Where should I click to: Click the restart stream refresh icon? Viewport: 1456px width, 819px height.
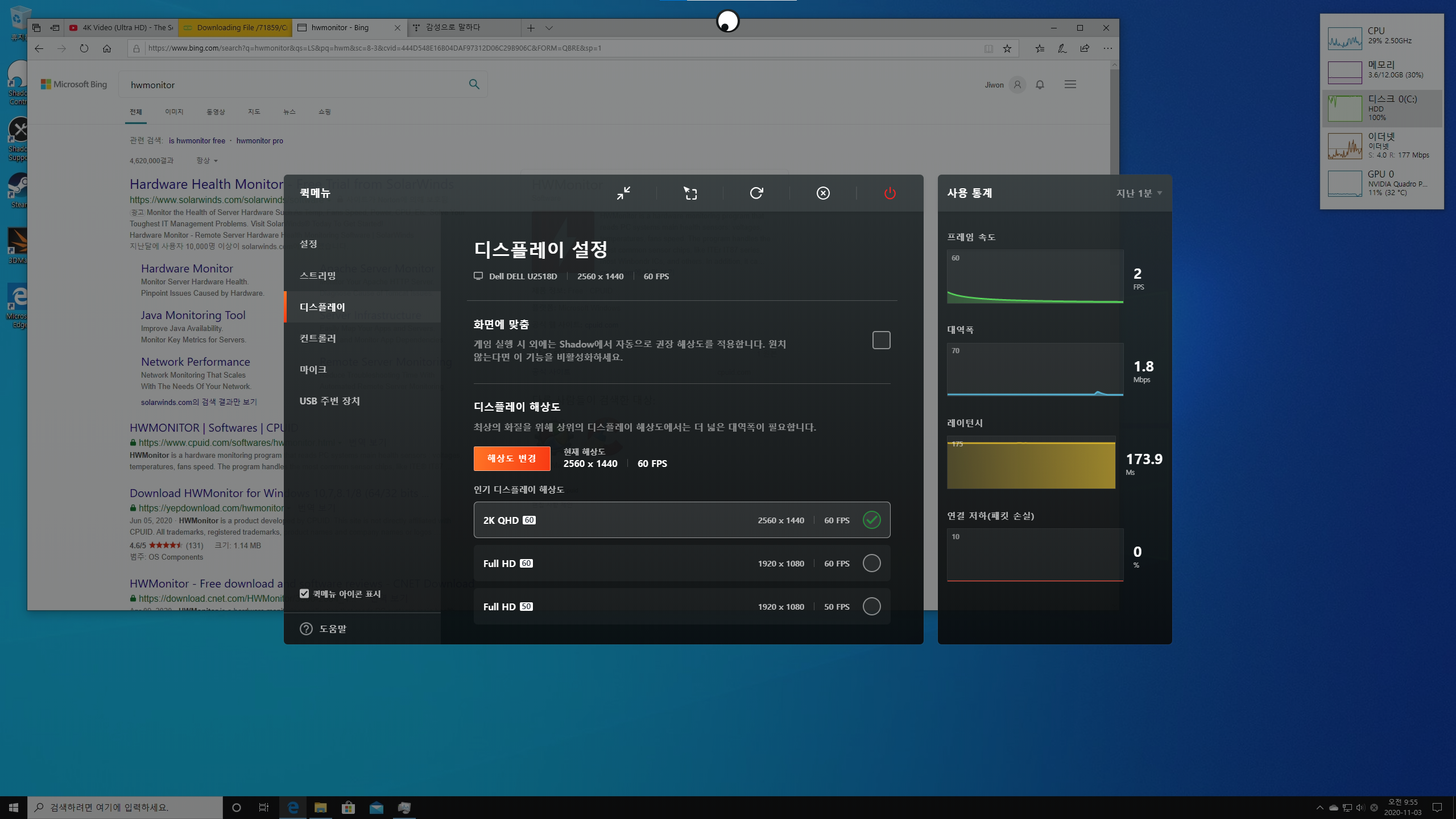(756, 193)
